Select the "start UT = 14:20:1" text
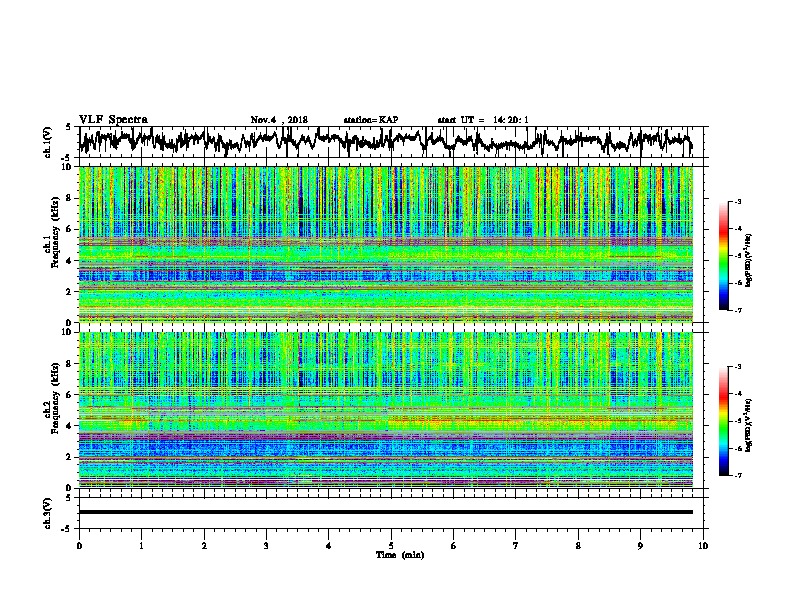 (x=483, y=120)
